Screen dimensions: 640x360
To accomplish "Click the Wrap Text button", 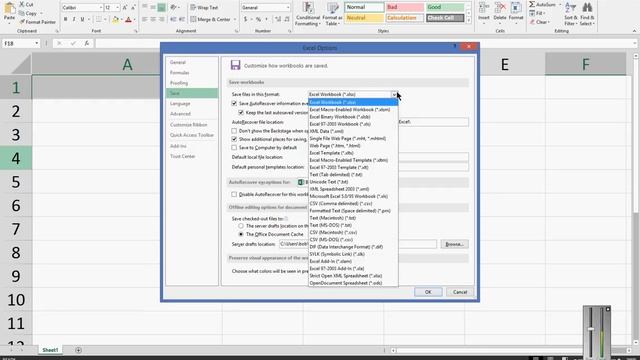I will coord(204,8).
